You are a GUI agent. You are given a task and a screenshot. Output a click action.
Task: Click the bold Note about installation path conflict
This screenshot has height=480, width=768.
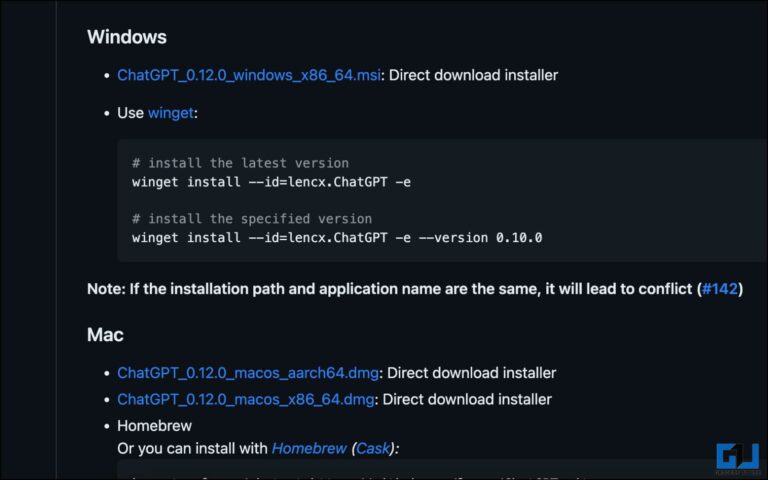[390, 289]
